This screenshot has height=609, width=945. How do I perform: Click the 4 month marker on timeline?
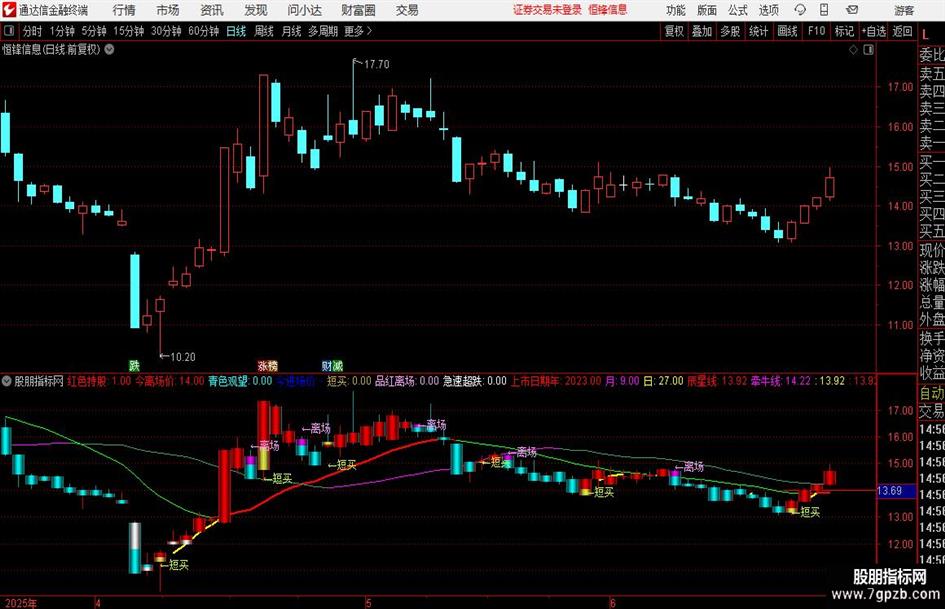tap(98, 602)
